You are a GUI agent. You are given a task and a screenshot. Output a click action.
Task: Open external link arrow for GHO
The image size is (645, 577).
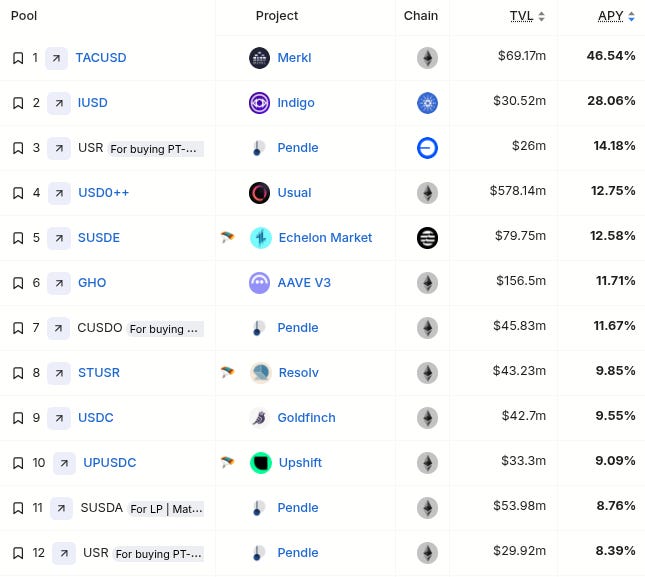[x=59, y=283]
